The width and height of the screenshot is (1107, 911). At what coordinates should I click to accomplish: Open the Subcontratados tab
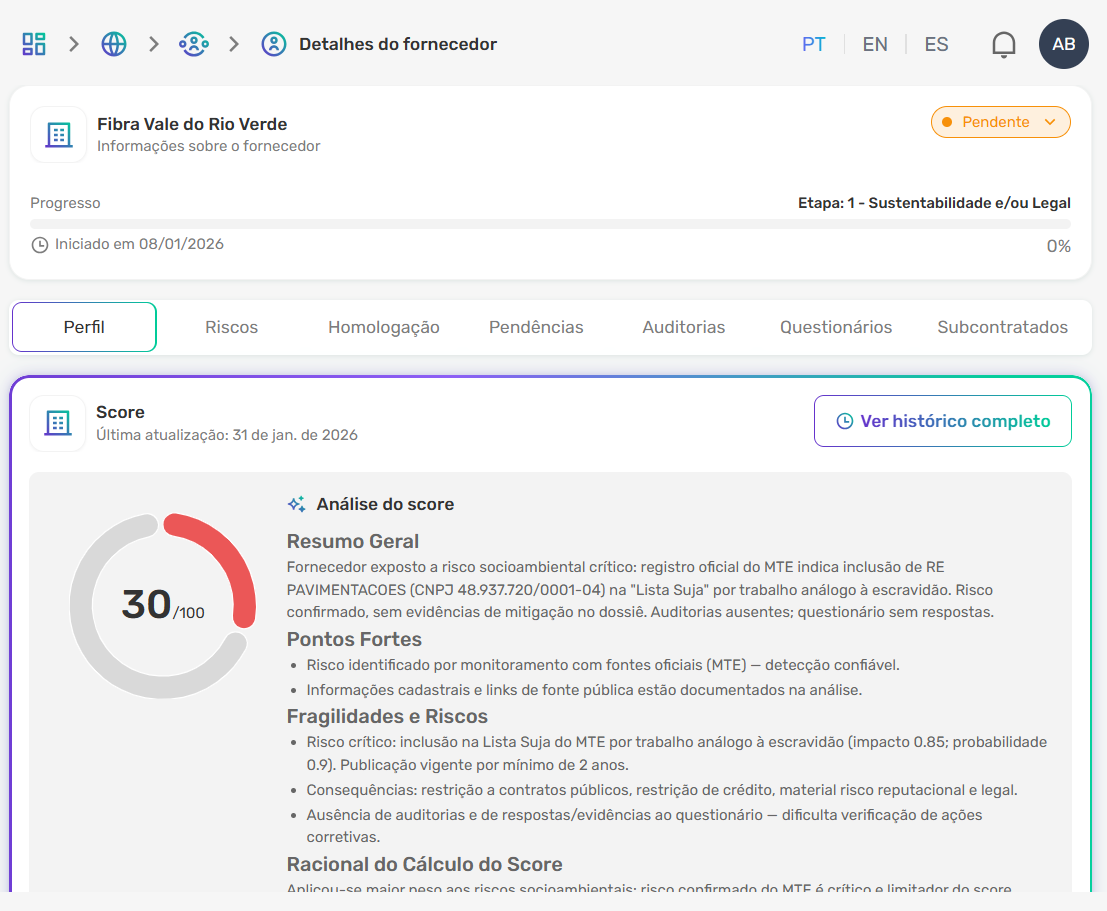(1003, 327)
